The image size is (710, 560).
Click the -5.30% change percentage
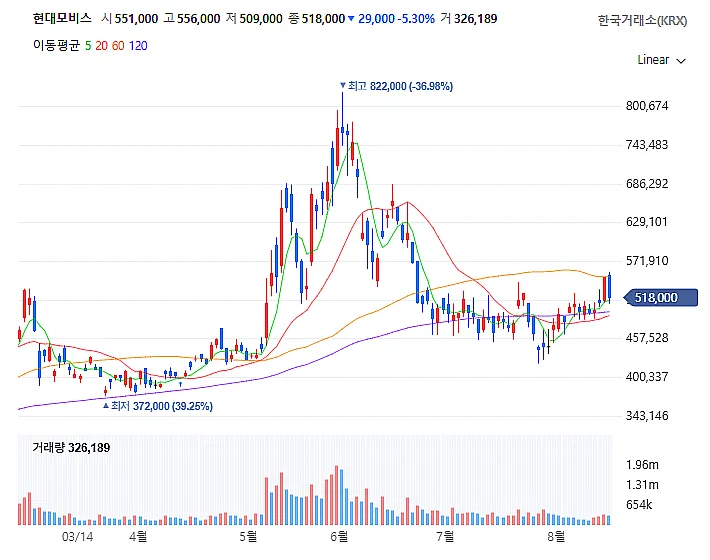417,19
